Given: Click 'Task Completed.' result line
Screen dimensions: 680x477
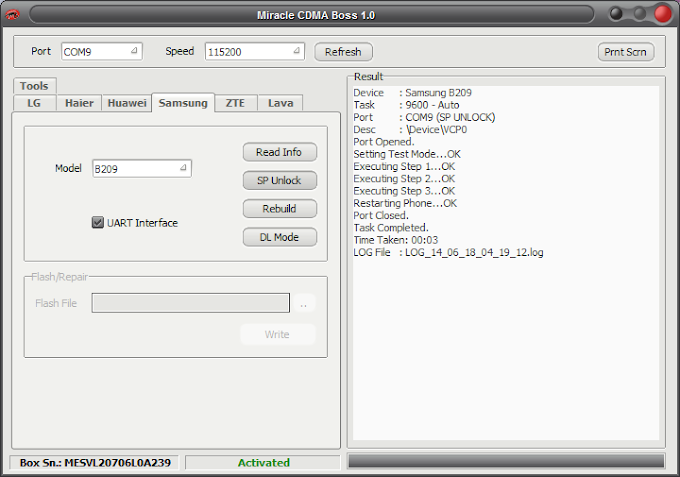Looking at the screenshot, I should 391,228.
